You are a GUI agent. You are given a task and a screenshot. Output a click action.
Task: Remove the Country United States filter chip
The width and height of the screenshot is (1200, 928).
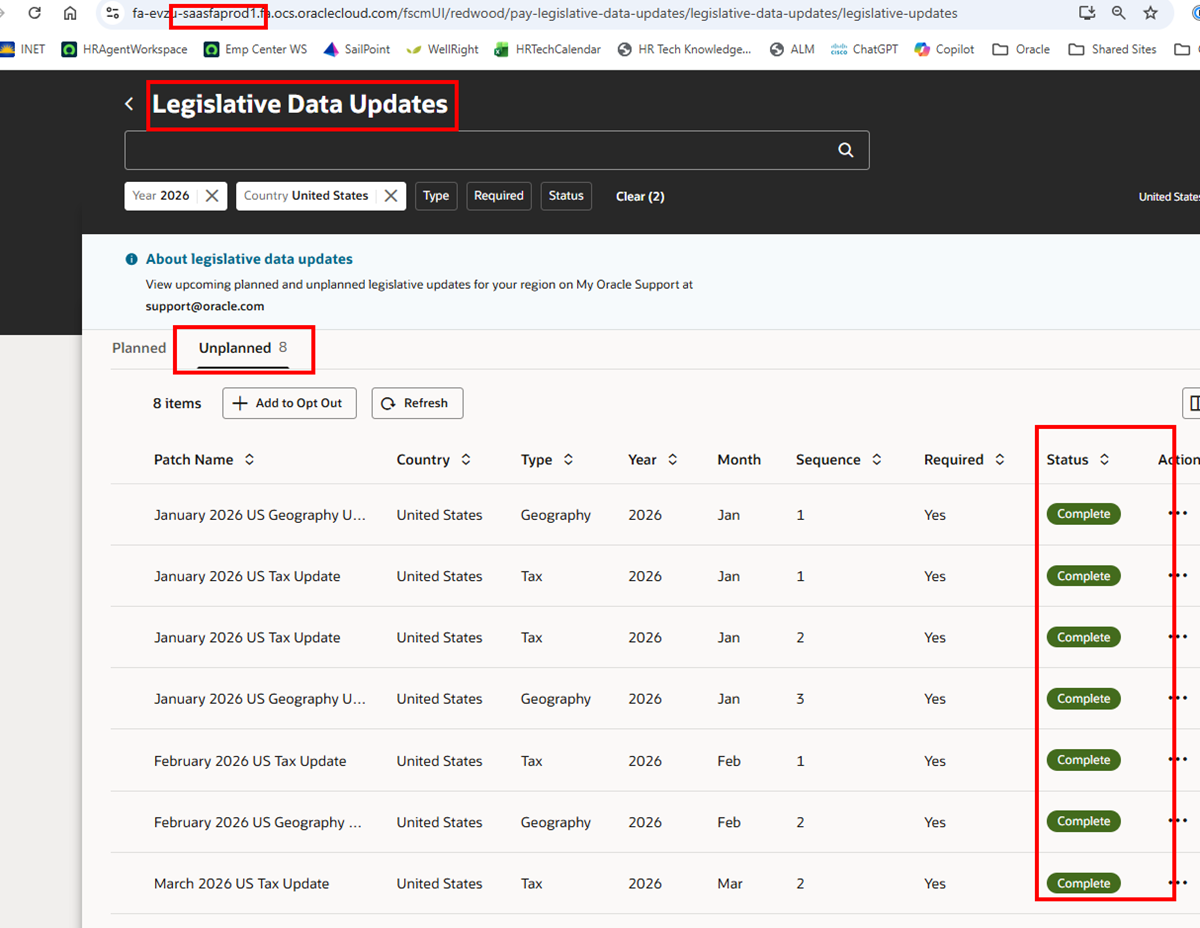pos(391,196)
